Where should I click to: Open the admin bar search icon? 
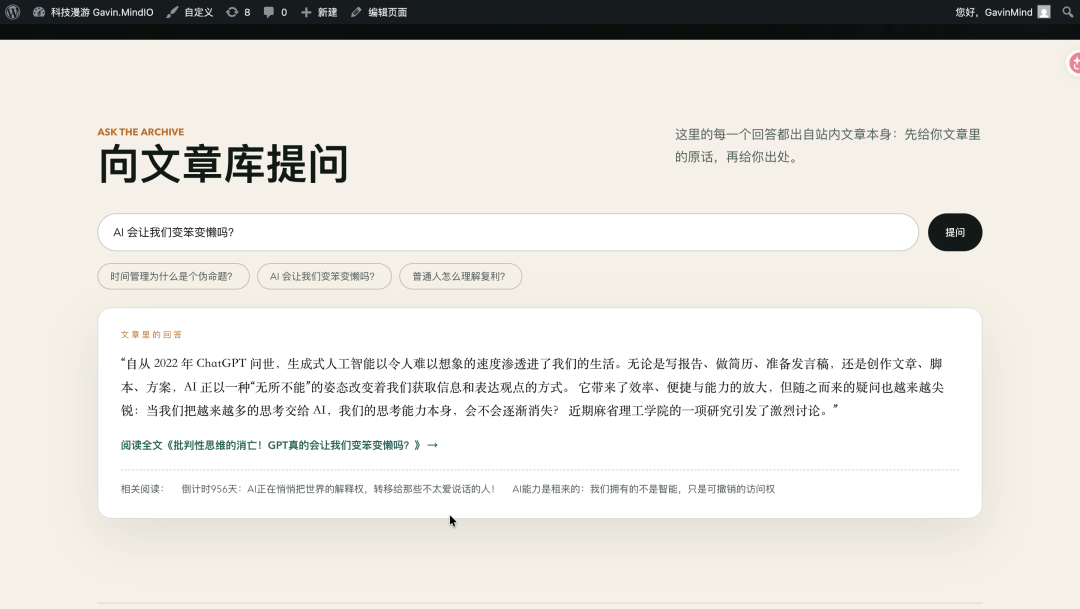[x=1068, y=12]
